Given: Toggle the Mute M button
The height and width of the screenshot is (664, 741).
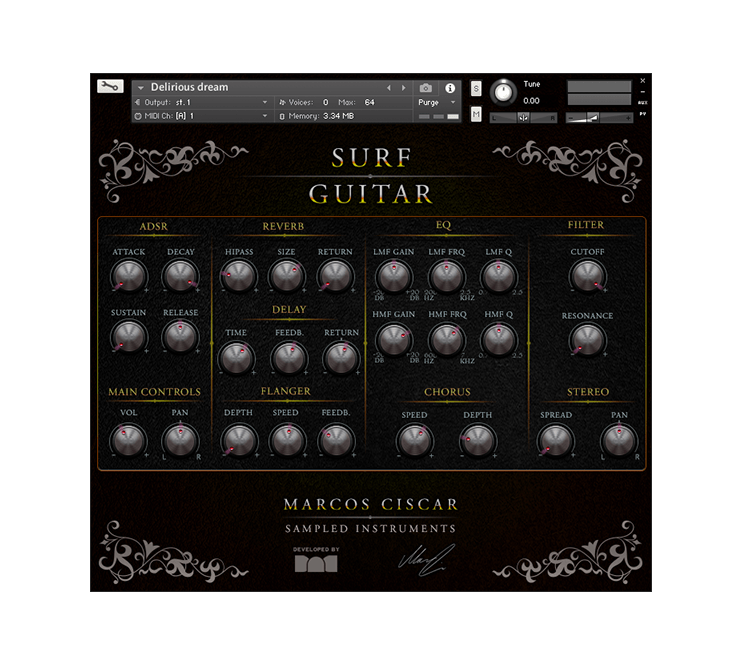Looking at the screenshot, I should tap(476, 114).
